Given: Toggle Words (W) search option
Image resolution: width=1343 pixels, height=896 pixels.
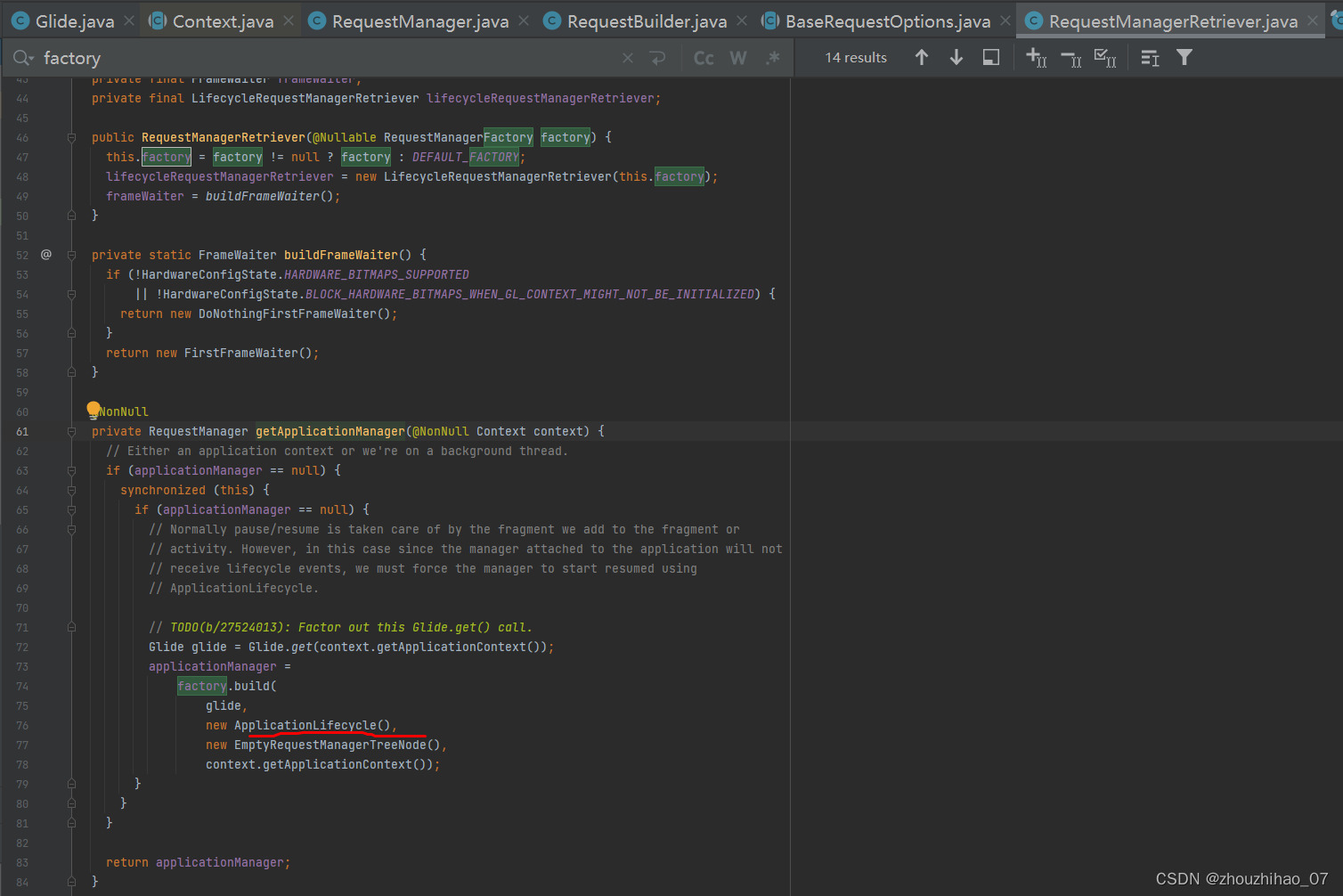Looking at the screenshot, I should tap(738, 58).
